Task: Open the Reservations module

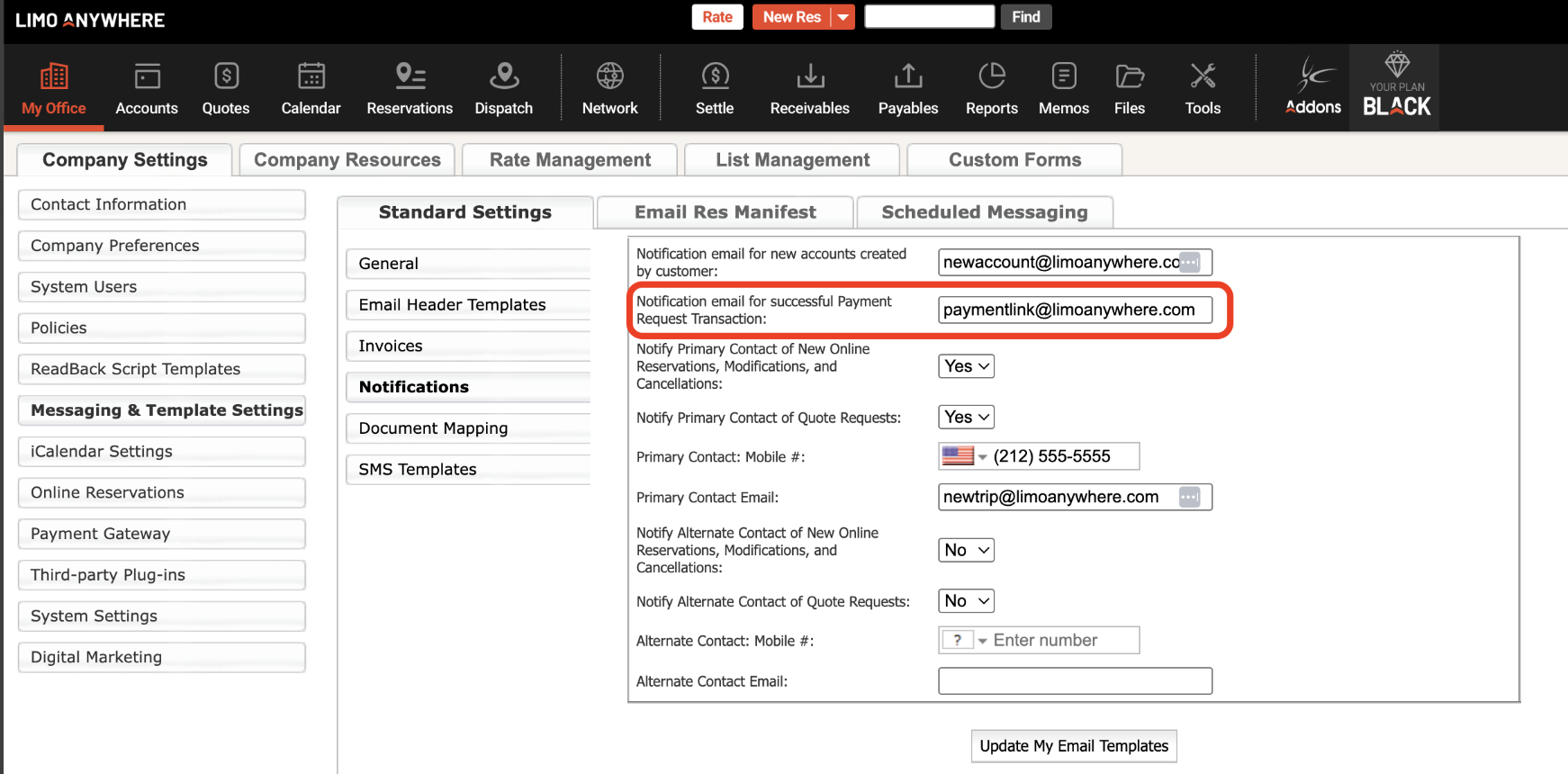Action: pos(410,88)
